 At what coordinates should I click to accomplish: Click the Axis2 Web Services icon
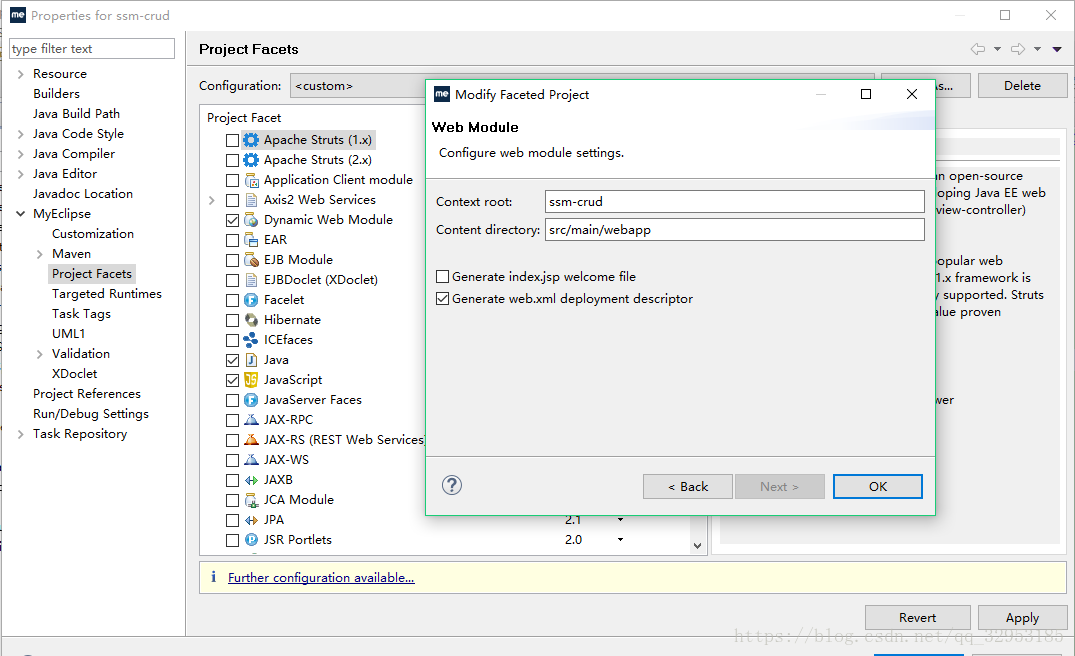pos(252,200)
